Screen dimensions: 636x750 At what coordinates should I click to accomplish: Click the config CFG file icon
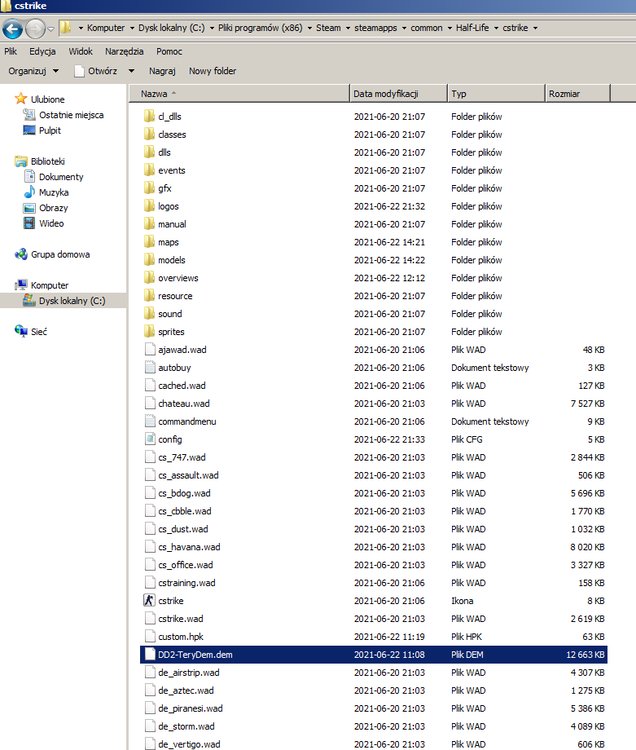pos(150,439)
